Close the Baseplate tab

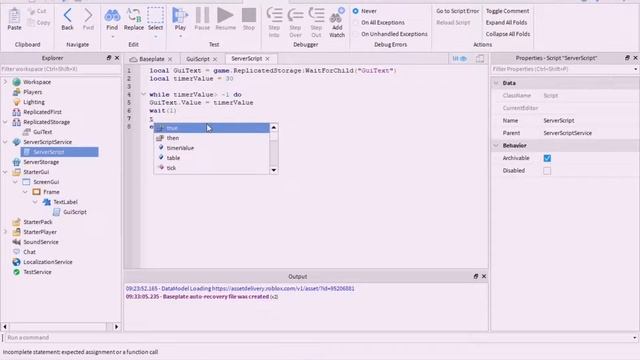tap(170, 59)
